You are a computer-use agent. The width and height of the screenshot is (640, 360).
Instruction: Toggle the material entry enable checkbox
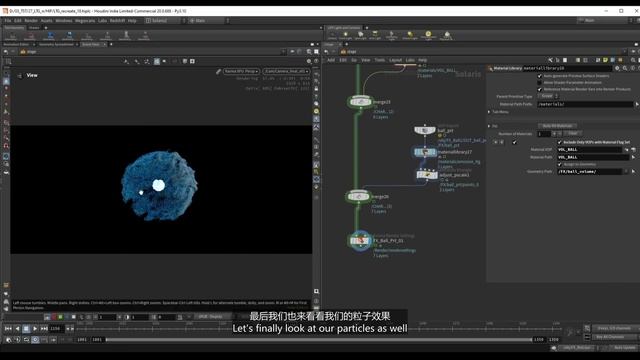514,142
